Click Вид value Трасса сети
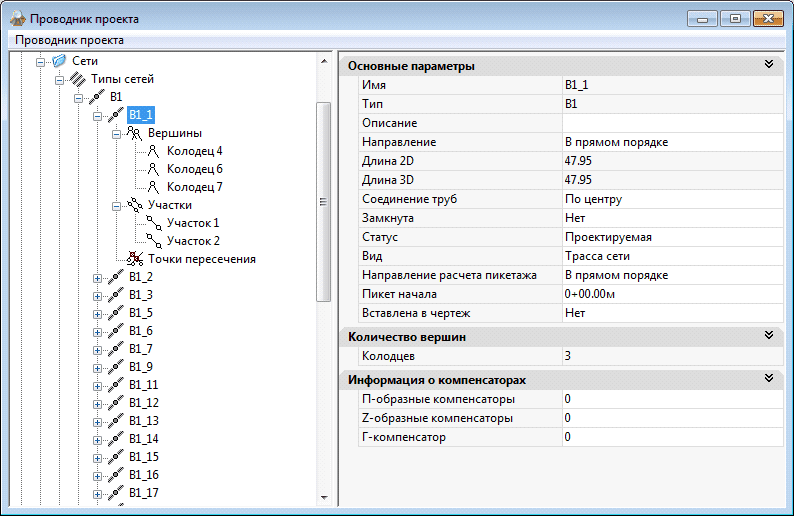Screen dimensions: 794x516 (x=672, y=256)
